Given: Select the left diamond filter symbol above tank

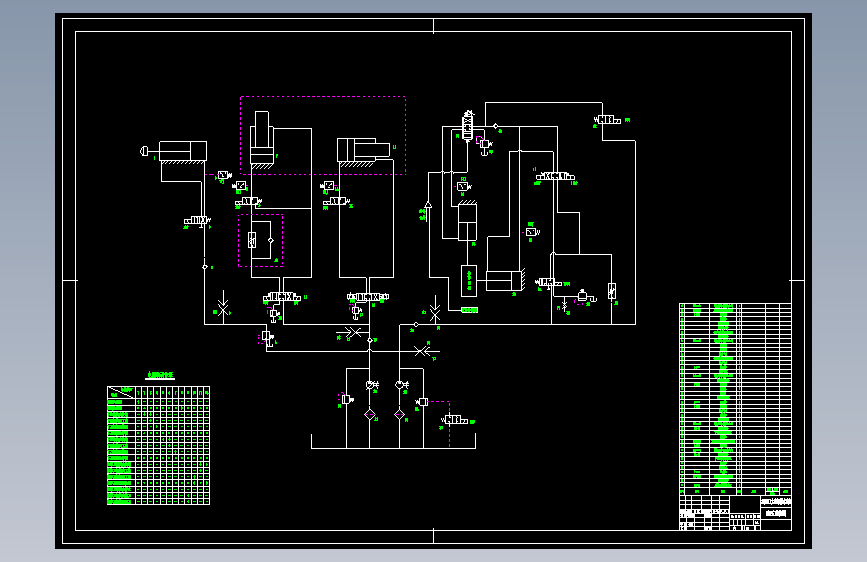Looking at the screenshot, I should point(370,414).
